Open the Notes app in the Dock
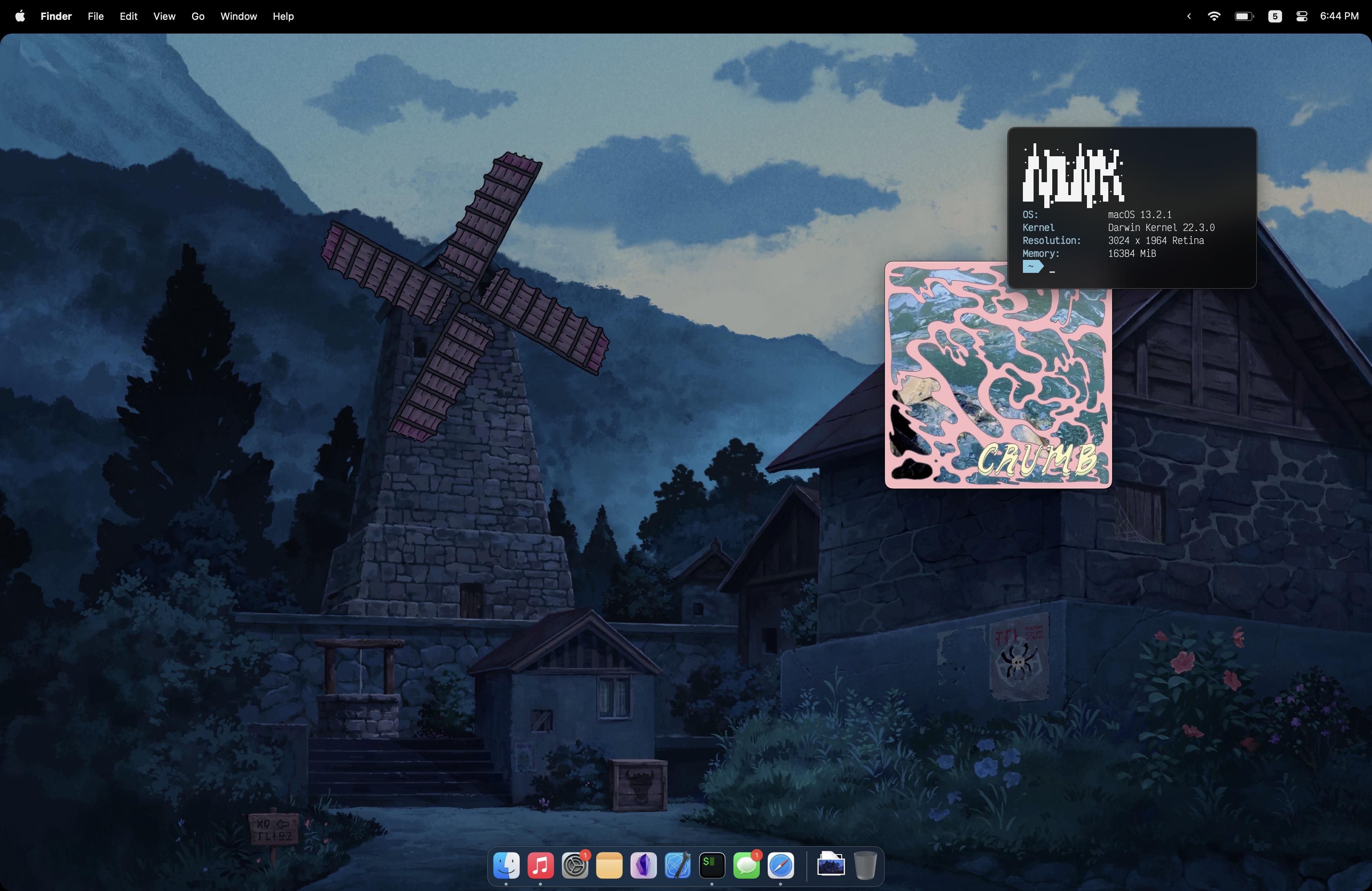The image size is (1372, 891). [x=609, y=865]
